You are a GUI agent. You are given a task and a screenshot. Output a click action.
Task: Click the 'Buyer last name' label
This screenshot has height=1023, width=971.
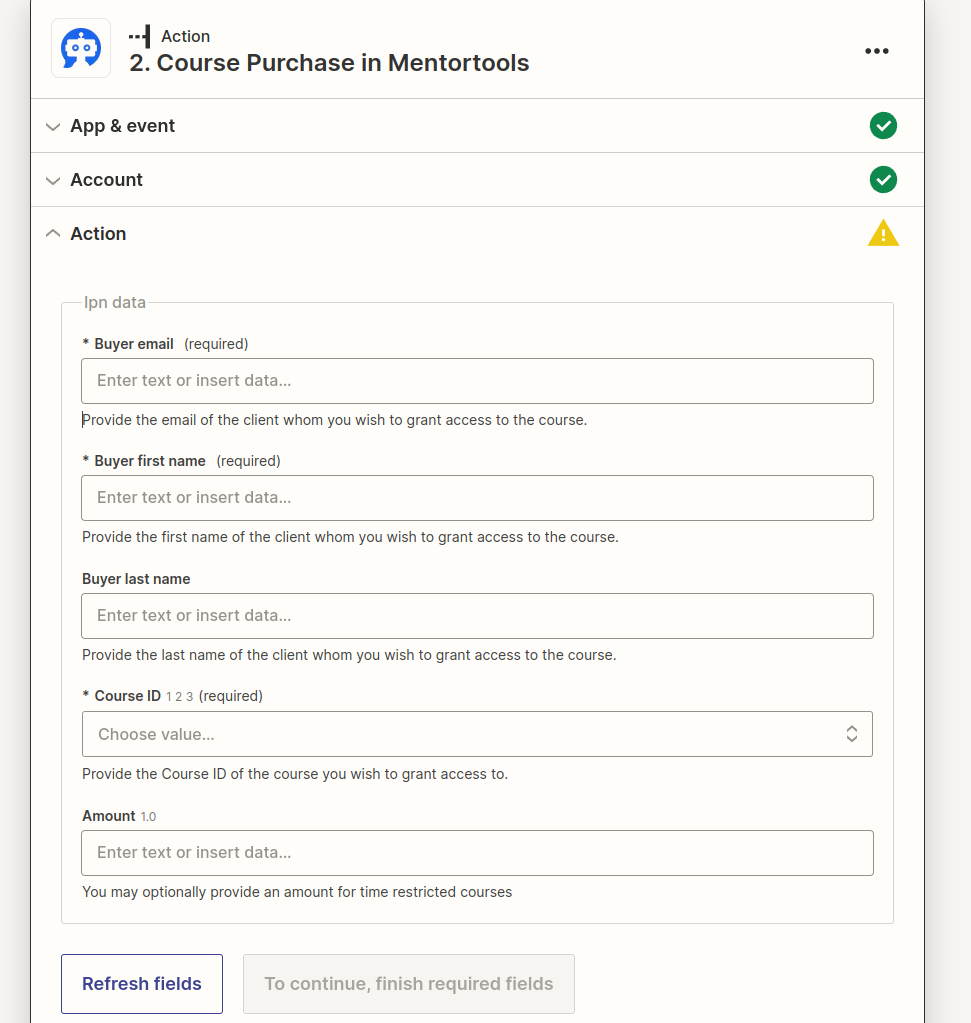click(x=136, y=579)
